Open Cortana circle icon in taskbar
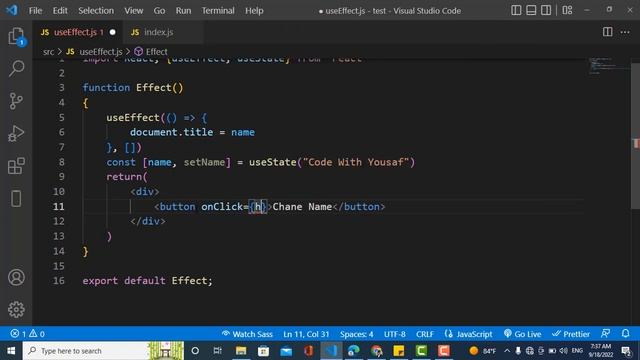This screenshot has height=360, width=640. tap(195, 351)
